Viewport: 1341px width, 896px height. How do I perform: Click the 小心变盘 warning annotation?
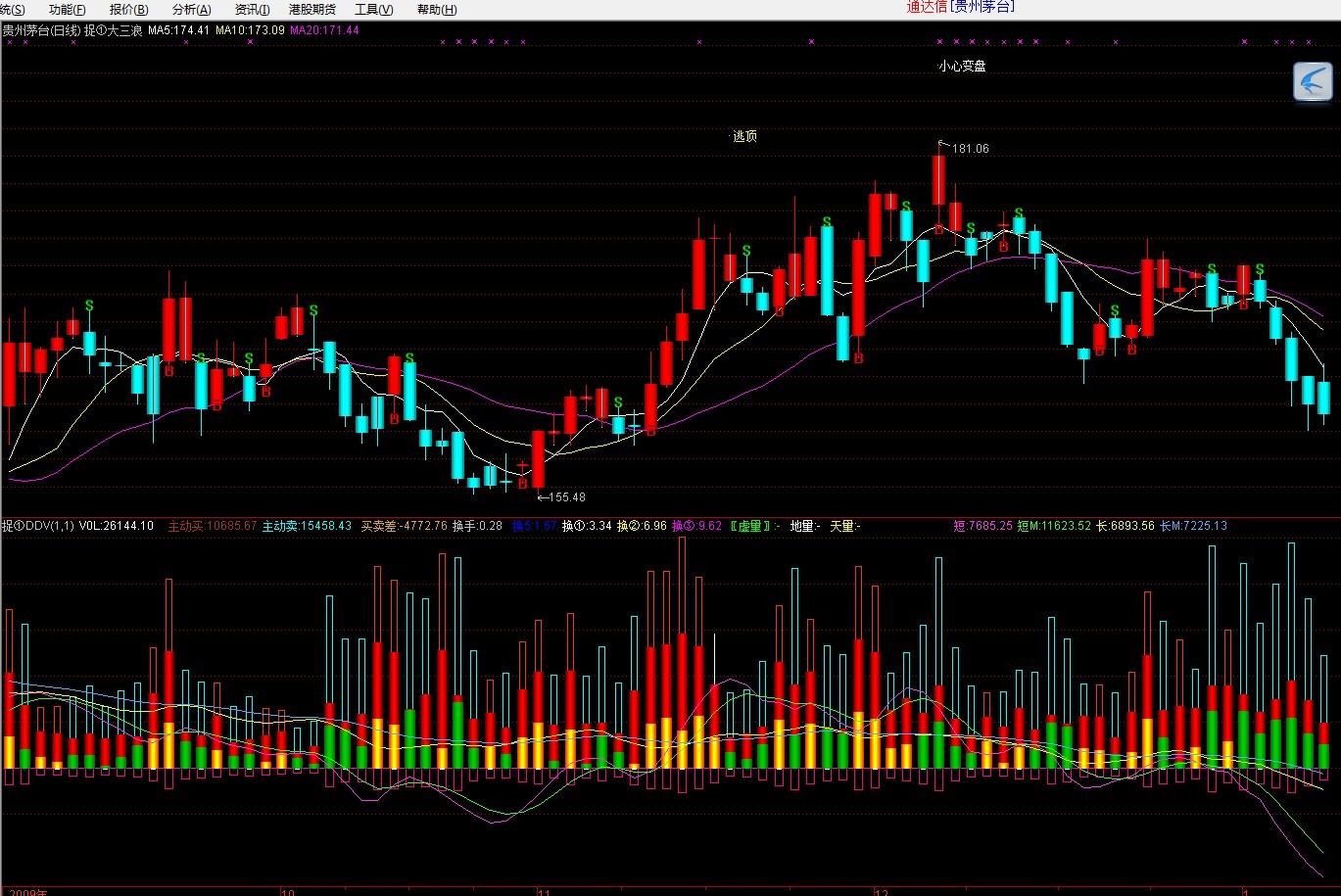tap(962, 67)
